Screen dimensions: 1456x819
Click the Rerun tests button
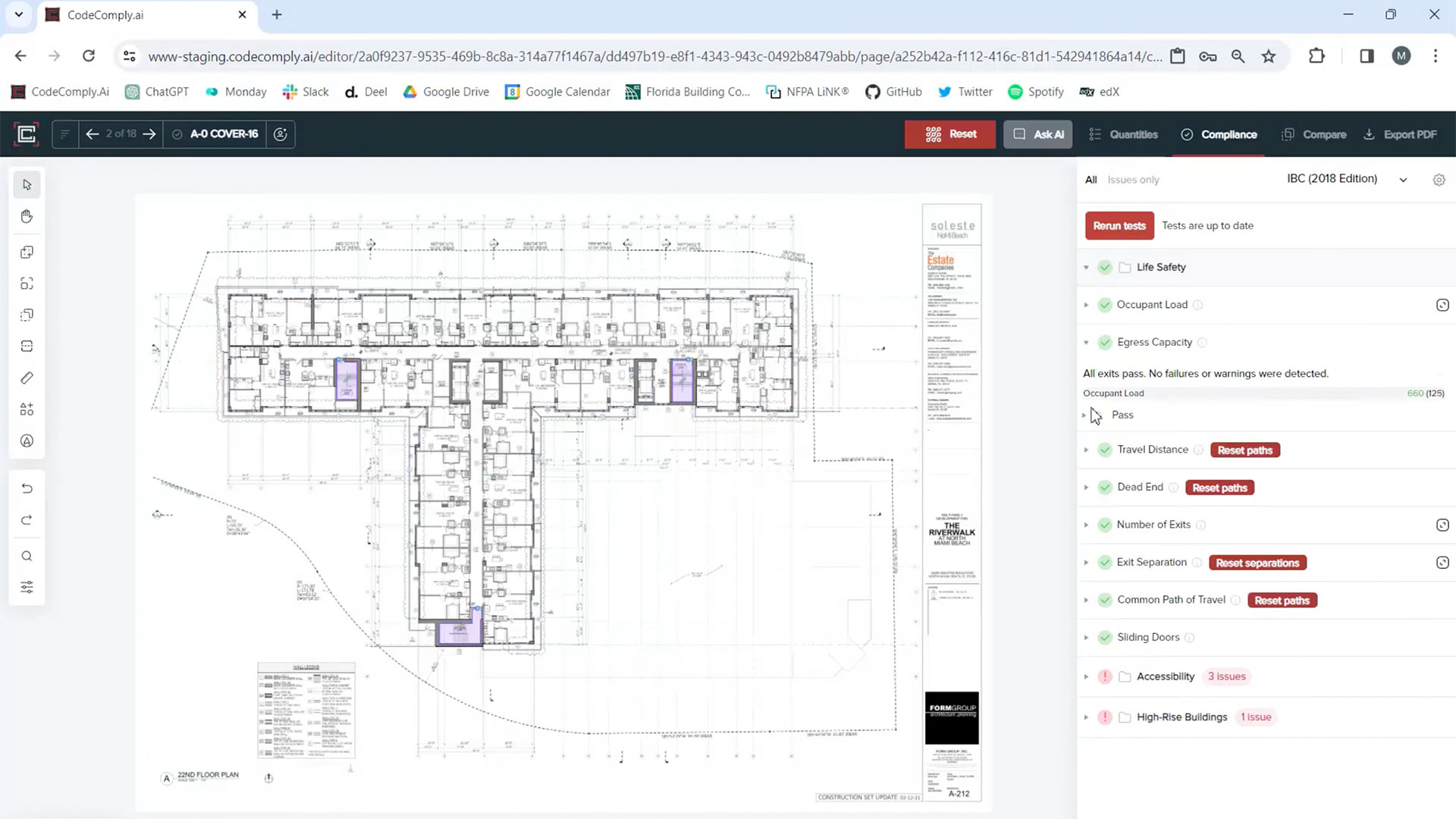coord(1119,226)
